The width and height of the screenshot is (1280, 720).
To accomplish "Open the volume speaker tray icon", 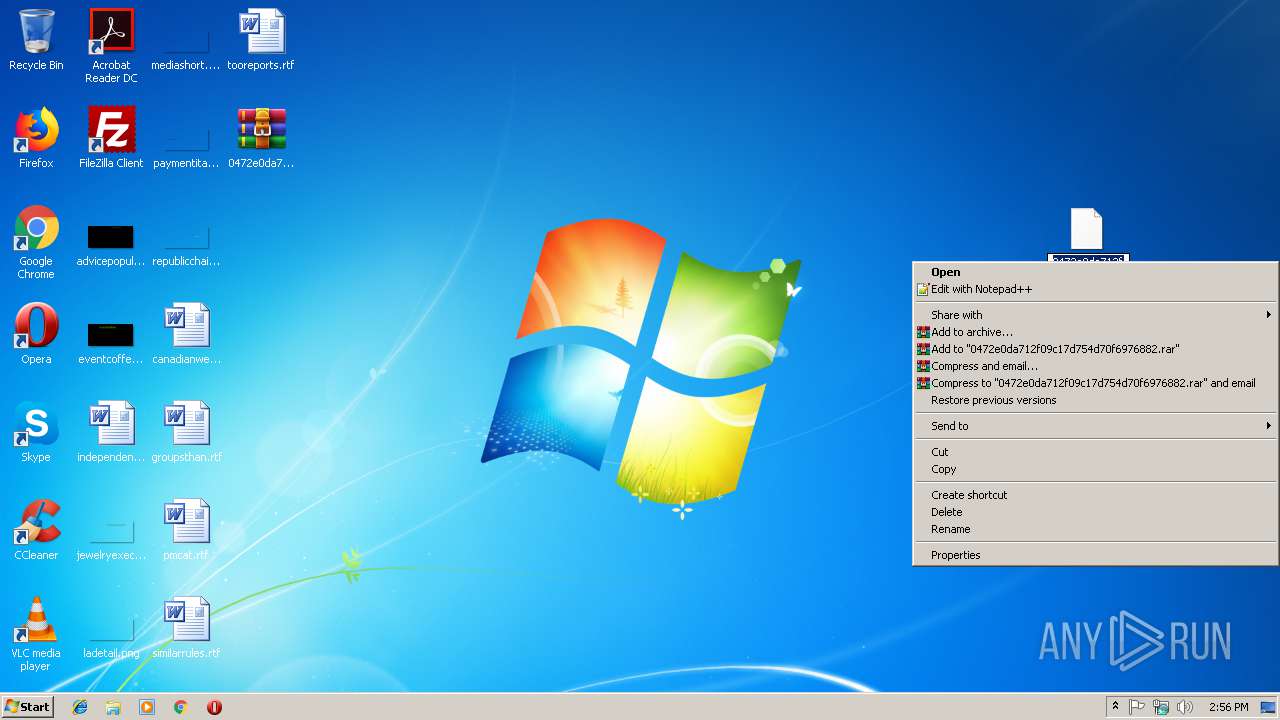I will tap(1185, 707).
